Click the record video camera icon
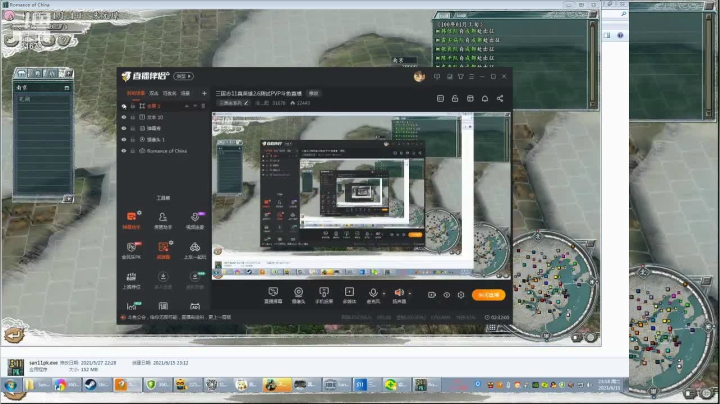720x404 pixels. (432, 295)
